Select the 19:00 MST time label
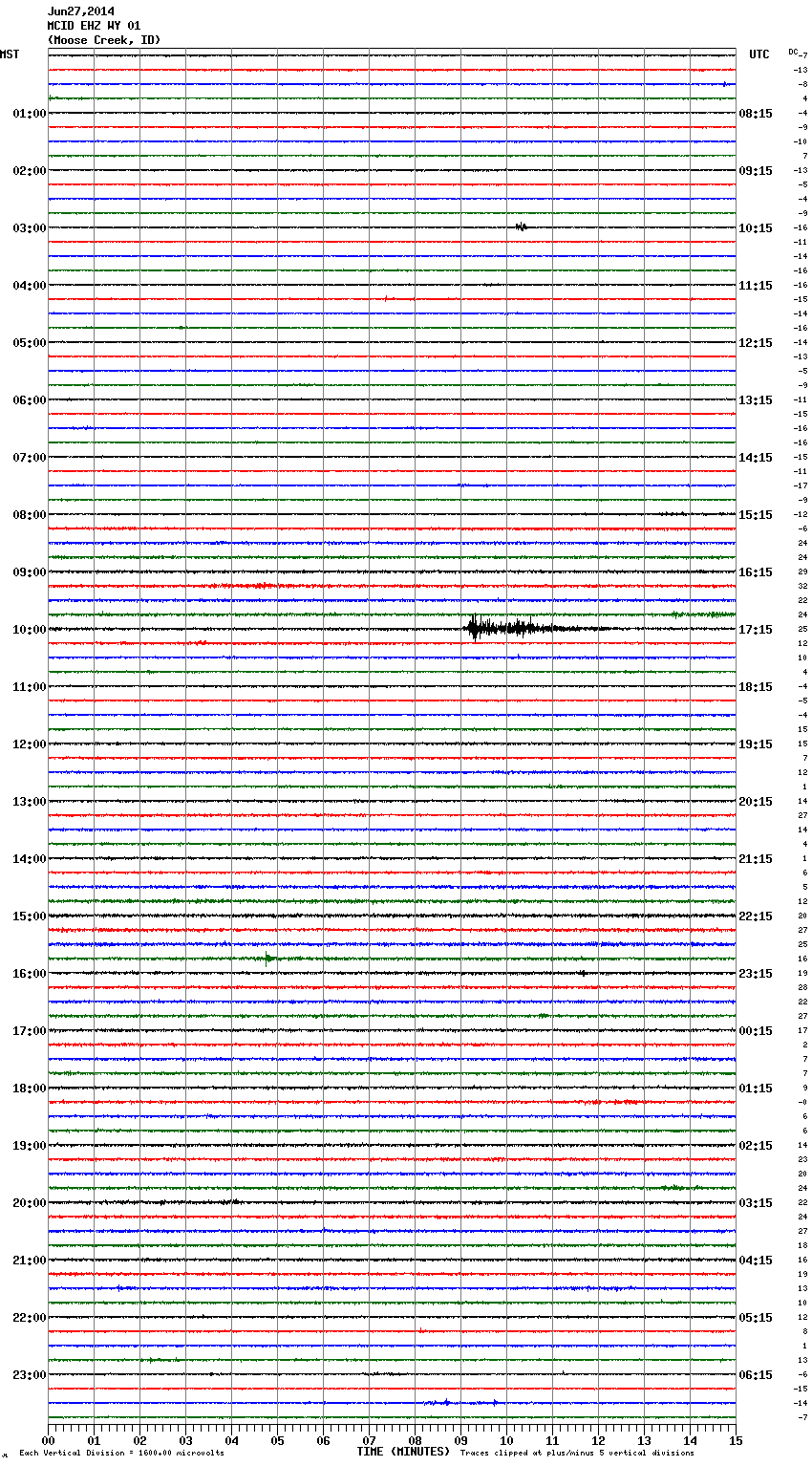Screen dimensions: 812x1466 pos(30,1146)
